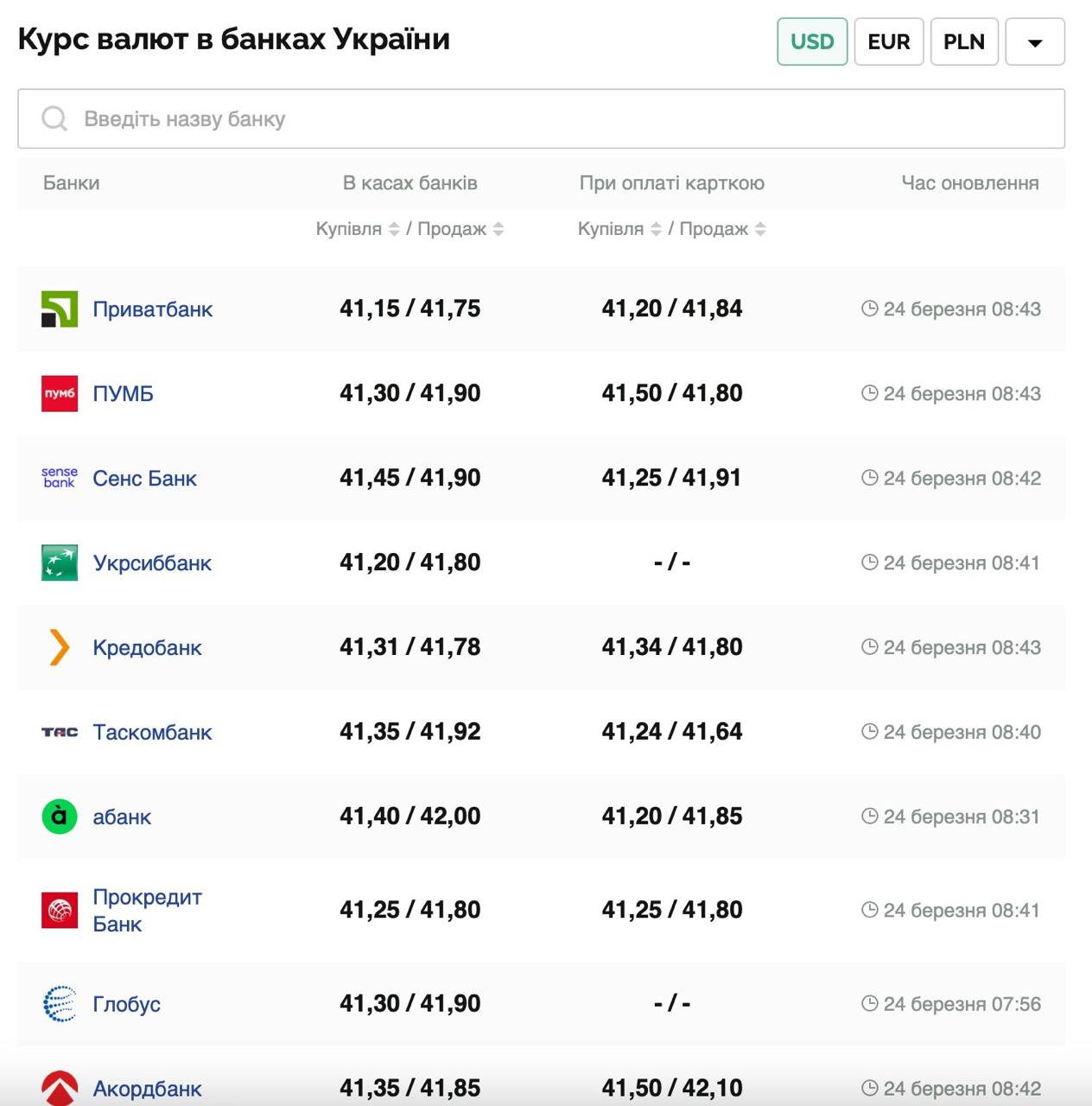The width and height of the screenshot is (1092, 1106).
Task: Click the clock icon beside Приватбанк update time
Action: [869, 308]
